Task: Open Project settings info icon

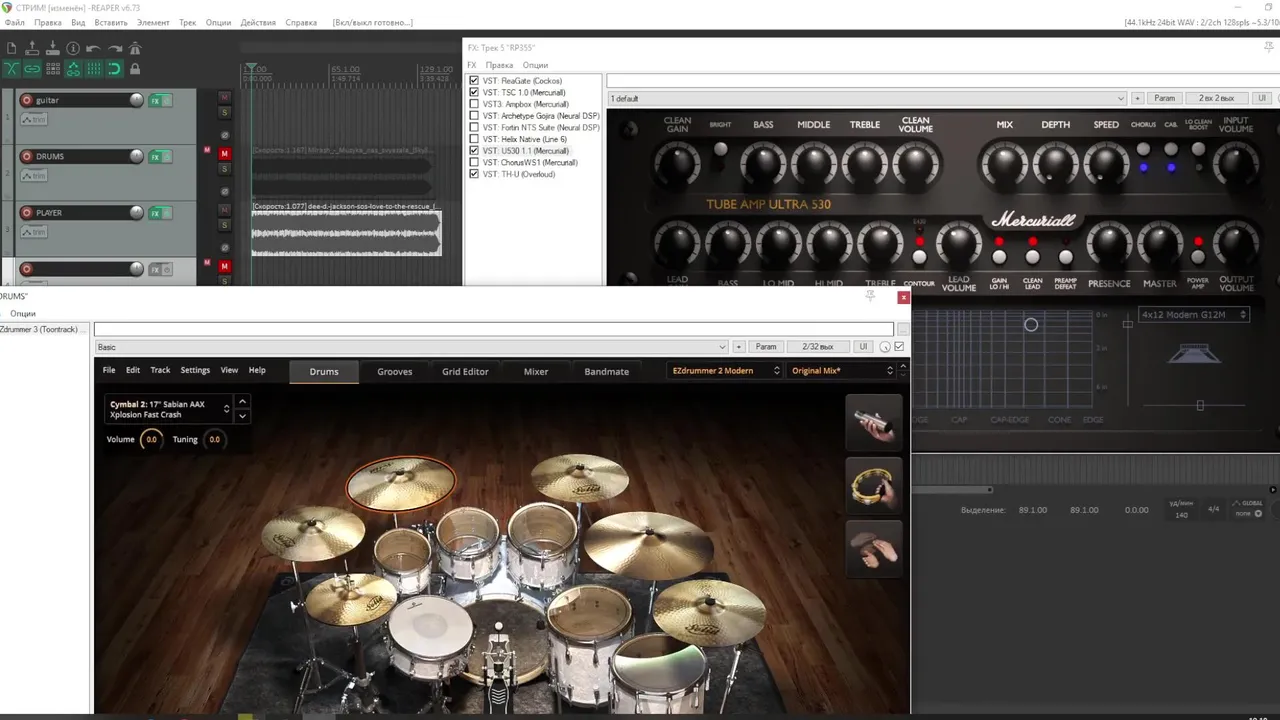Action: point(73,48)
